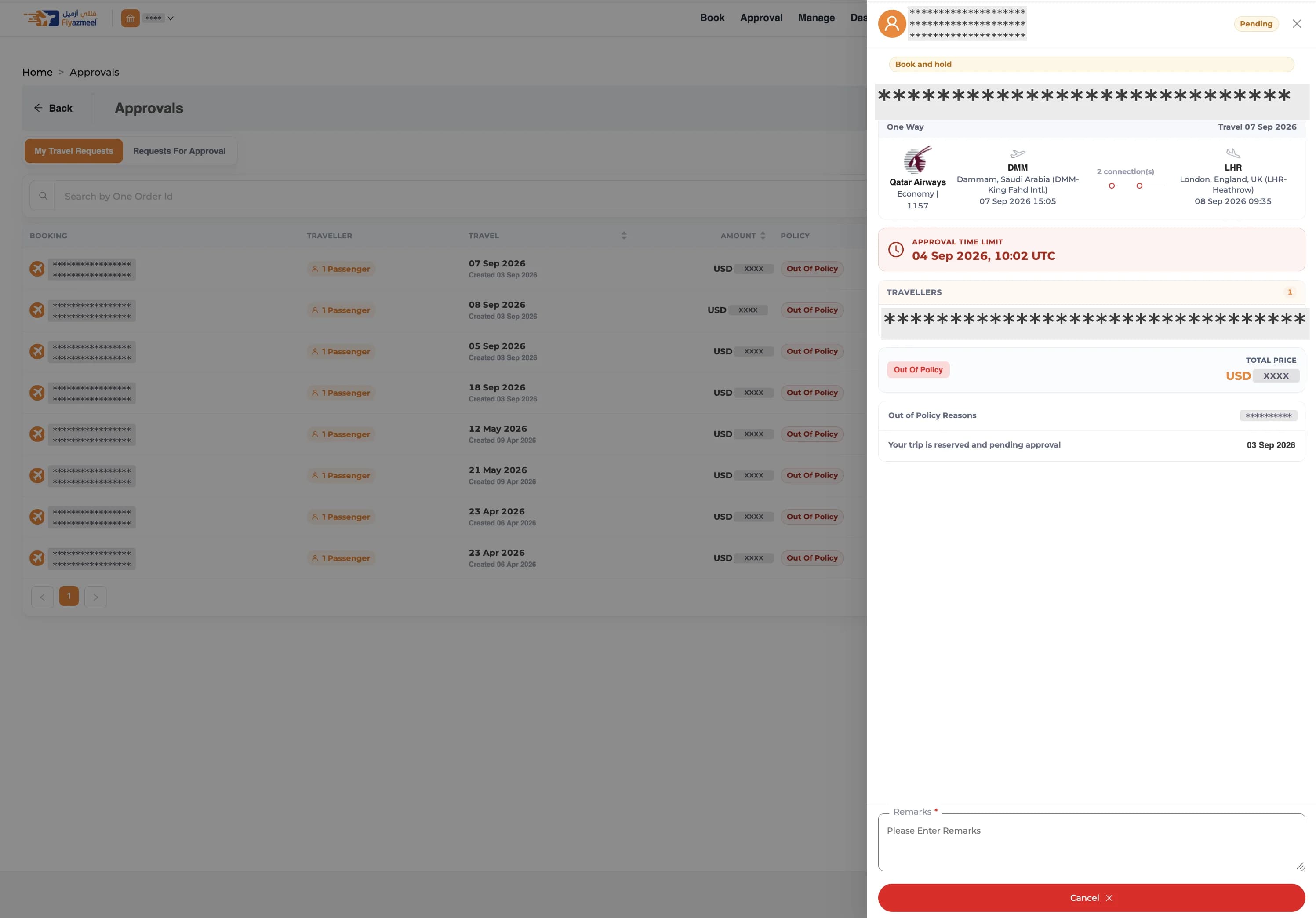Click the POLICY column header
Viewport: 1316px width, 918px height.
(795, 236)
